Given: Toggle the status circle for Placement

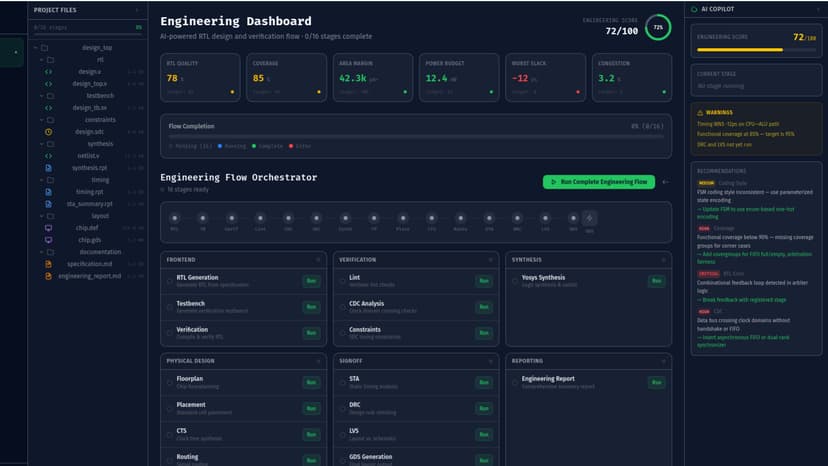Looking at the screenshot, I should (x=170, y=408).
